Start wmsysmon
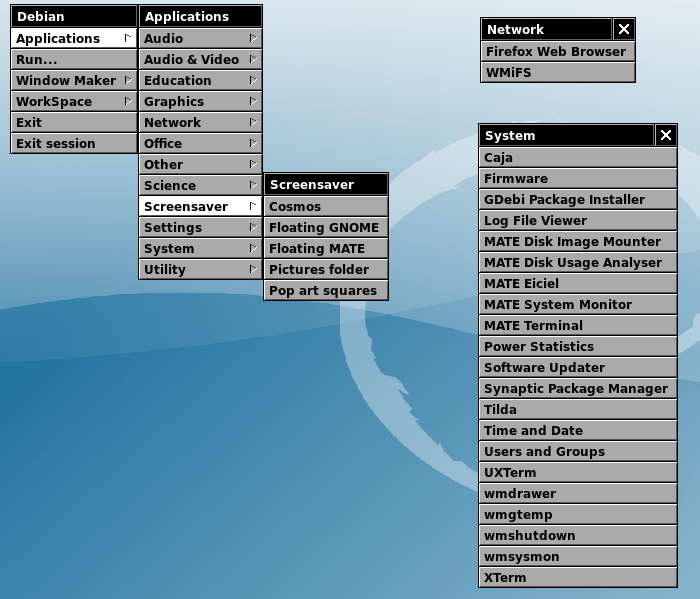 point(578,556)
